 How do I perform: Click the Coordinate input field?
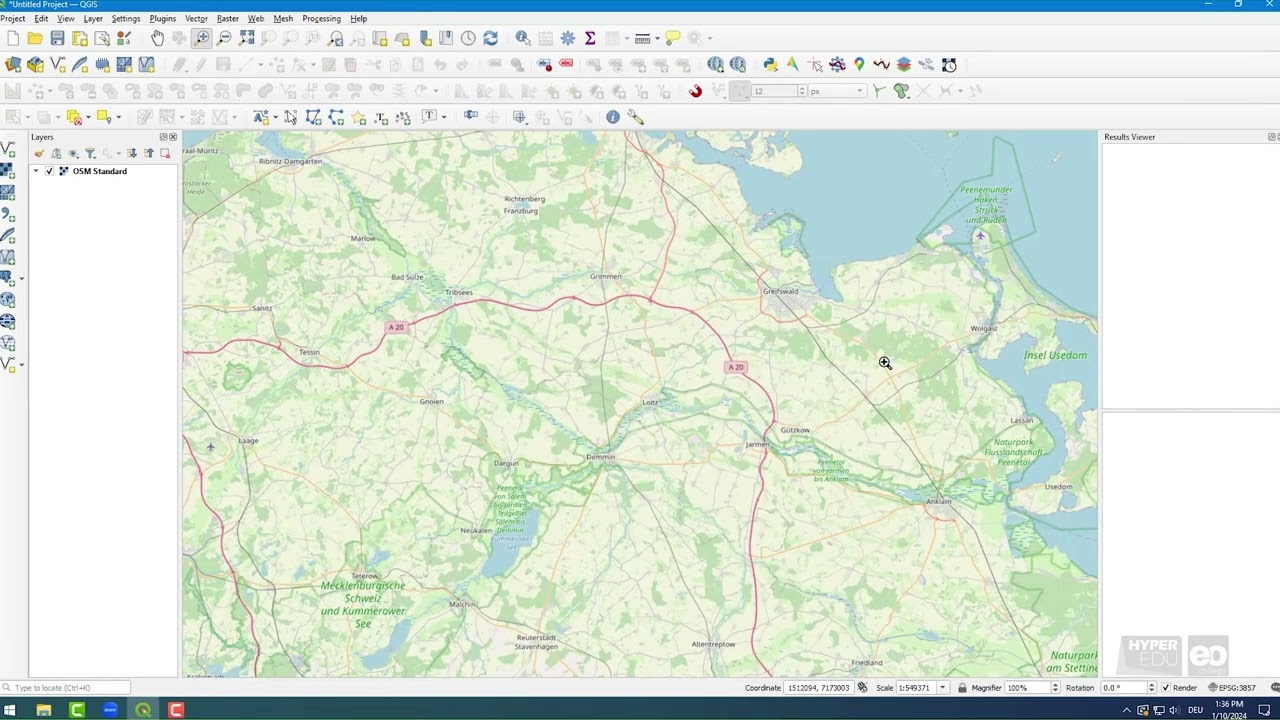coord(817,688)
